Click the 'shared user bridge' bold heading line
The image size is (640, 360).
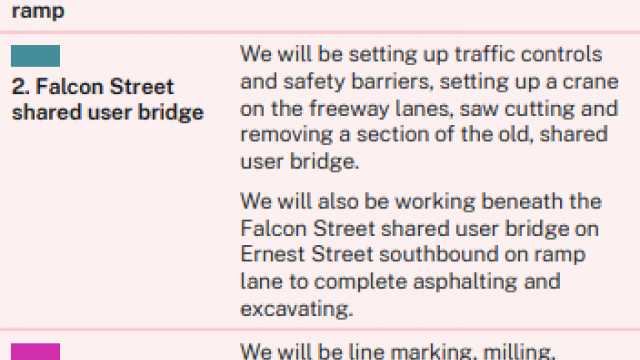pyautogui.click(x=108, y=113)
